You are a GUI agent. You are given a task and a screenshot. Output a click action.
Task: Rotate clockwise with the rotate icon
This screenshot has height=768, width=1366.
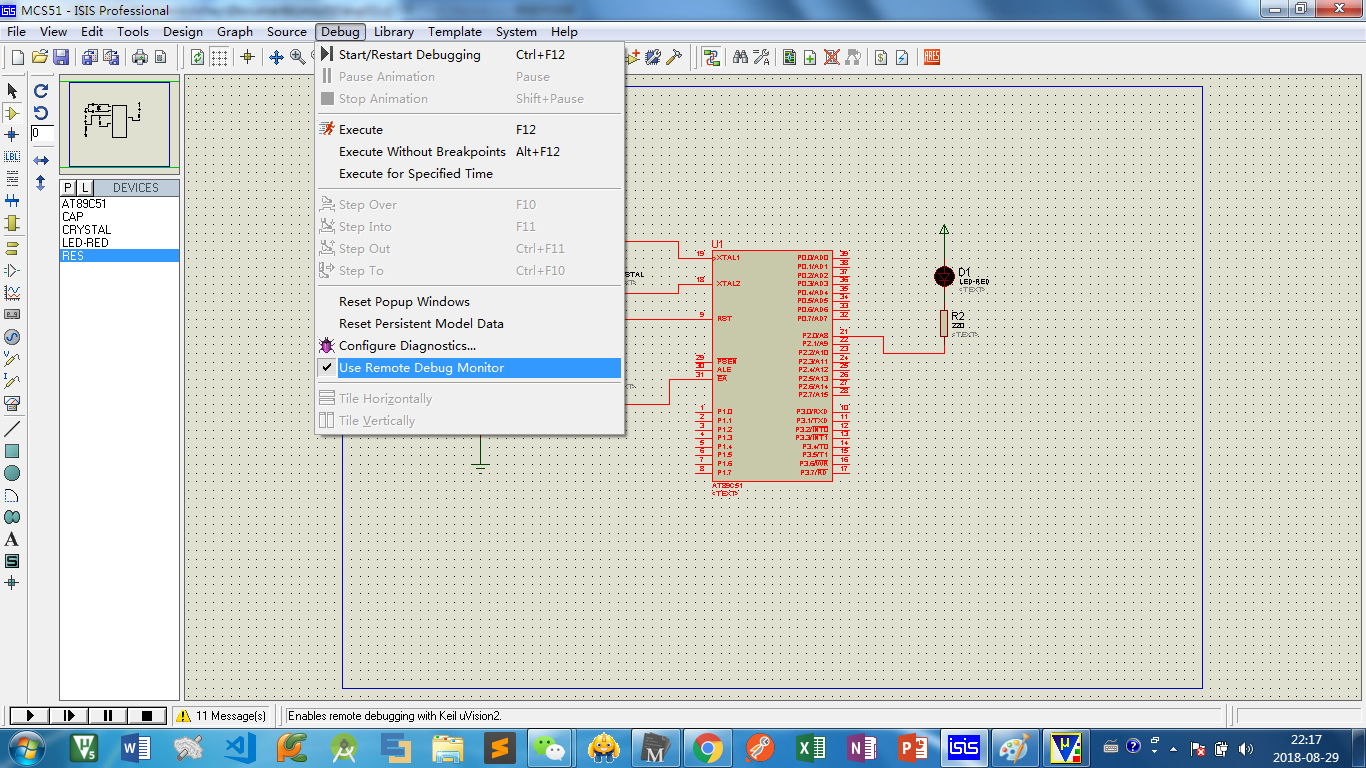coord(41,90)
